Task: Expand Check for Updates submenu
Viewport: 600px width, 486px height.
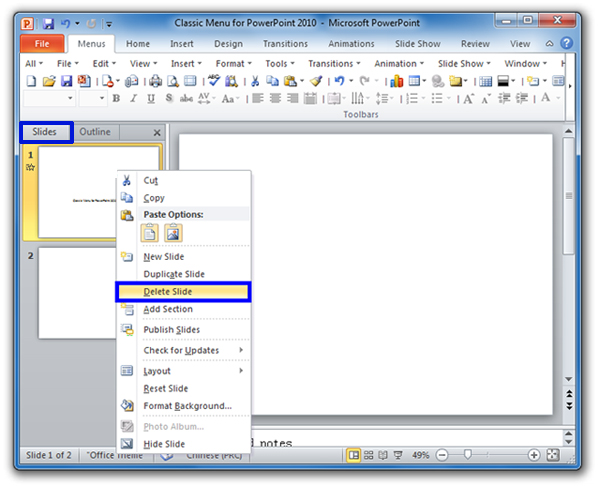Action: pyautogui.click(x=193, y=350)
